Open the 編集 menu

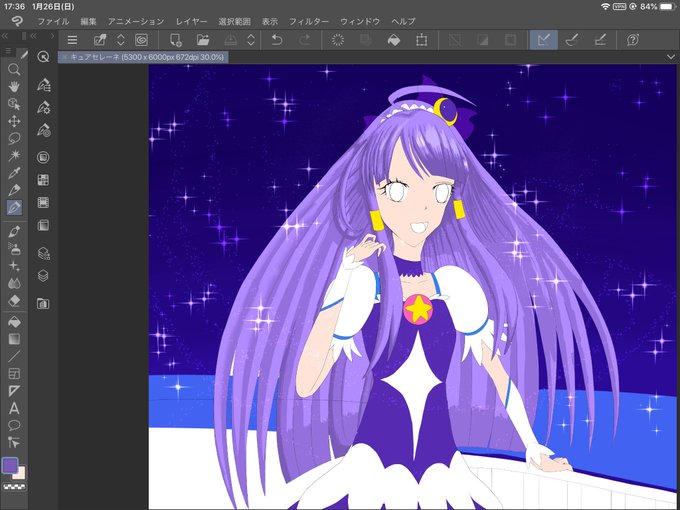coord(88,21)
